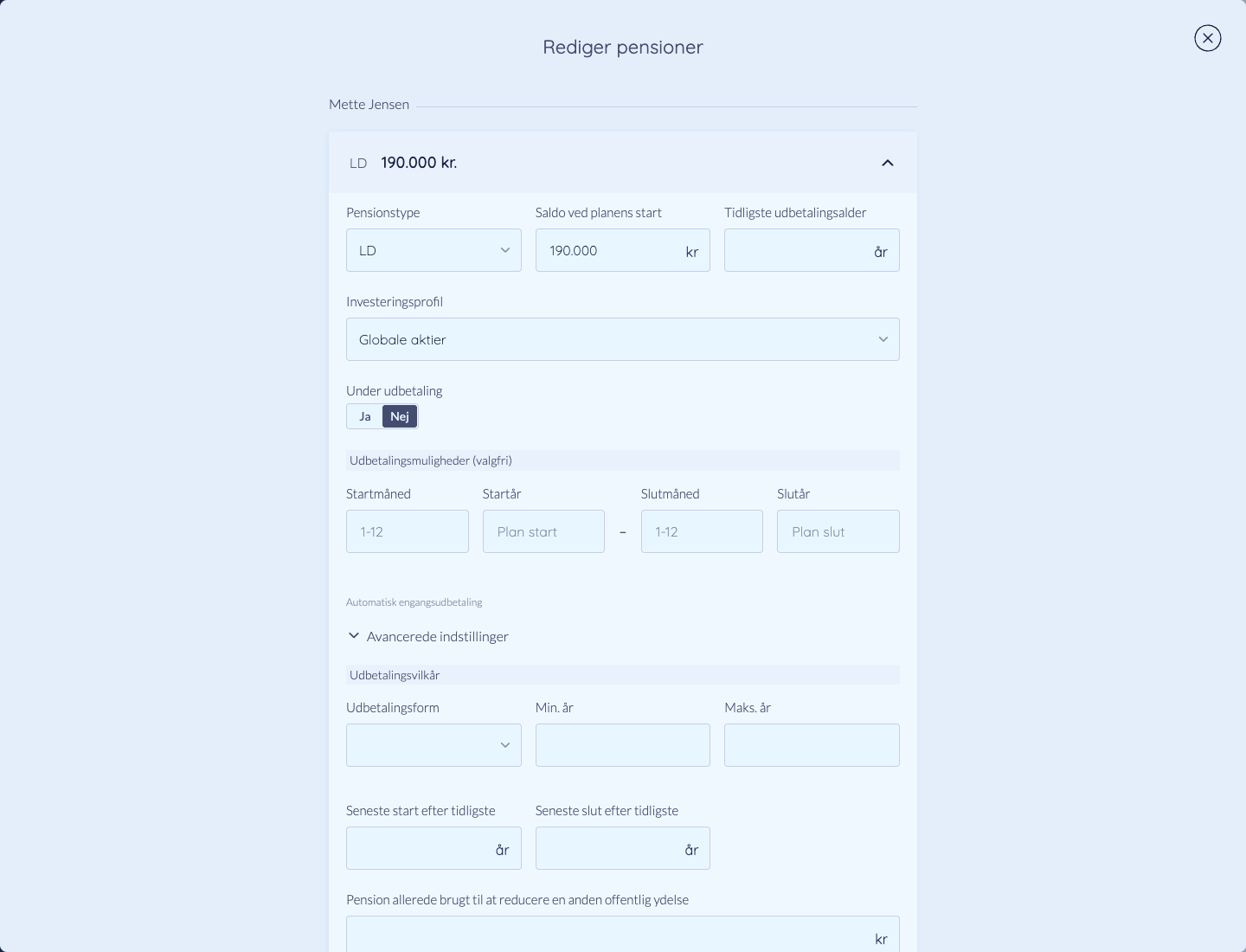
Task: Collapse Avancerede indstillinger section
Action: tap(427, 636)
